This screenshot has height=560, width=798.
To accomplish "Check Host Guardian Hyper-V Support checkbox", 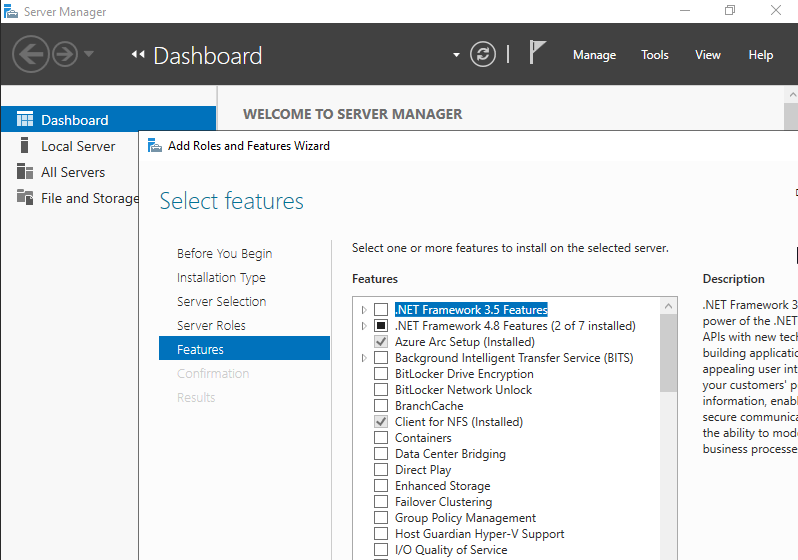I will [x=381, y=534].
